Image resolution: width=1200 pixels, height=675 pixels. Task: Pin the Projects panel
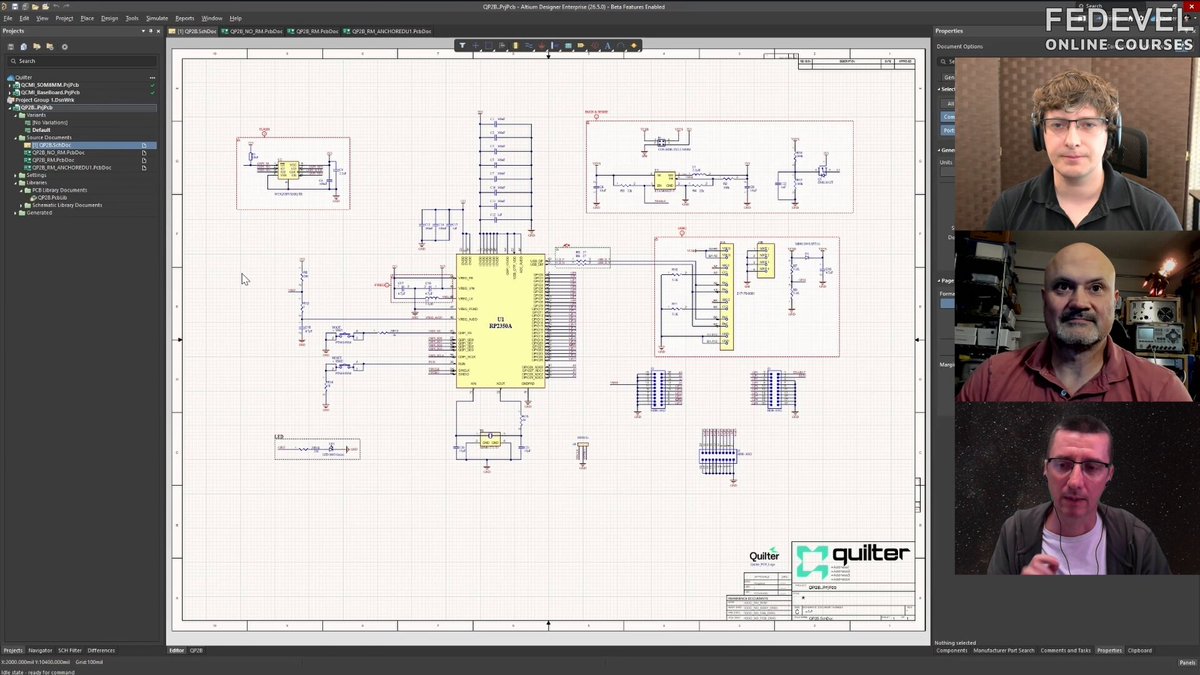coord(152,31)
